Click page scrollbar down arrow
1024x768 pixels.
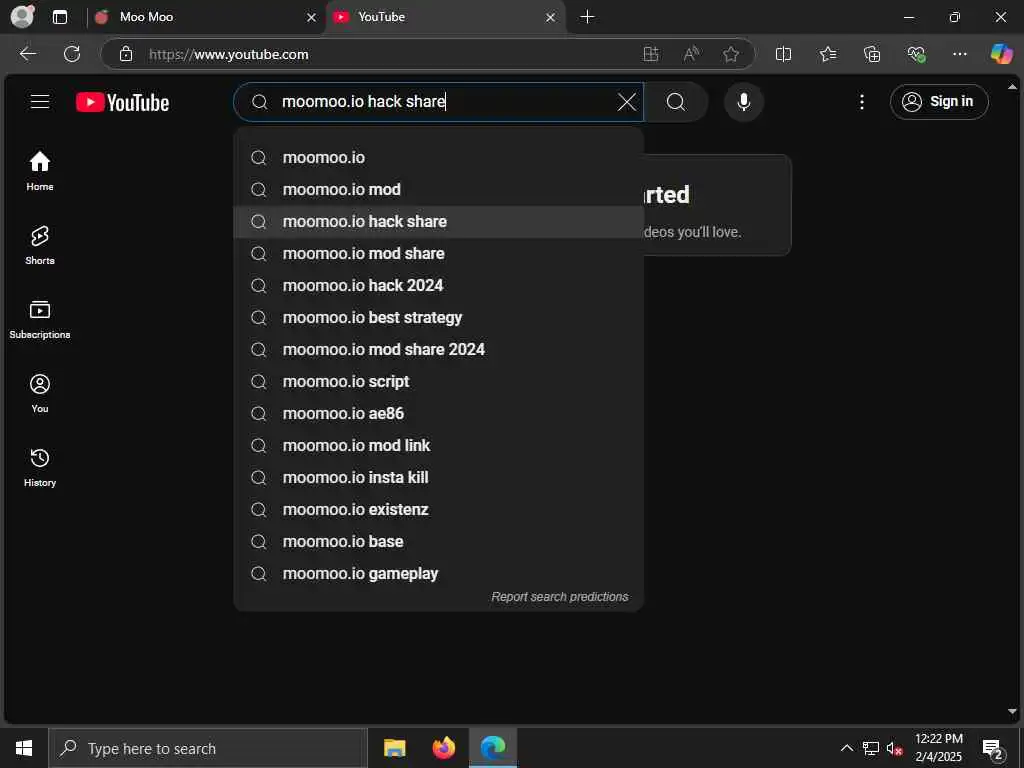click(1012, 711)
